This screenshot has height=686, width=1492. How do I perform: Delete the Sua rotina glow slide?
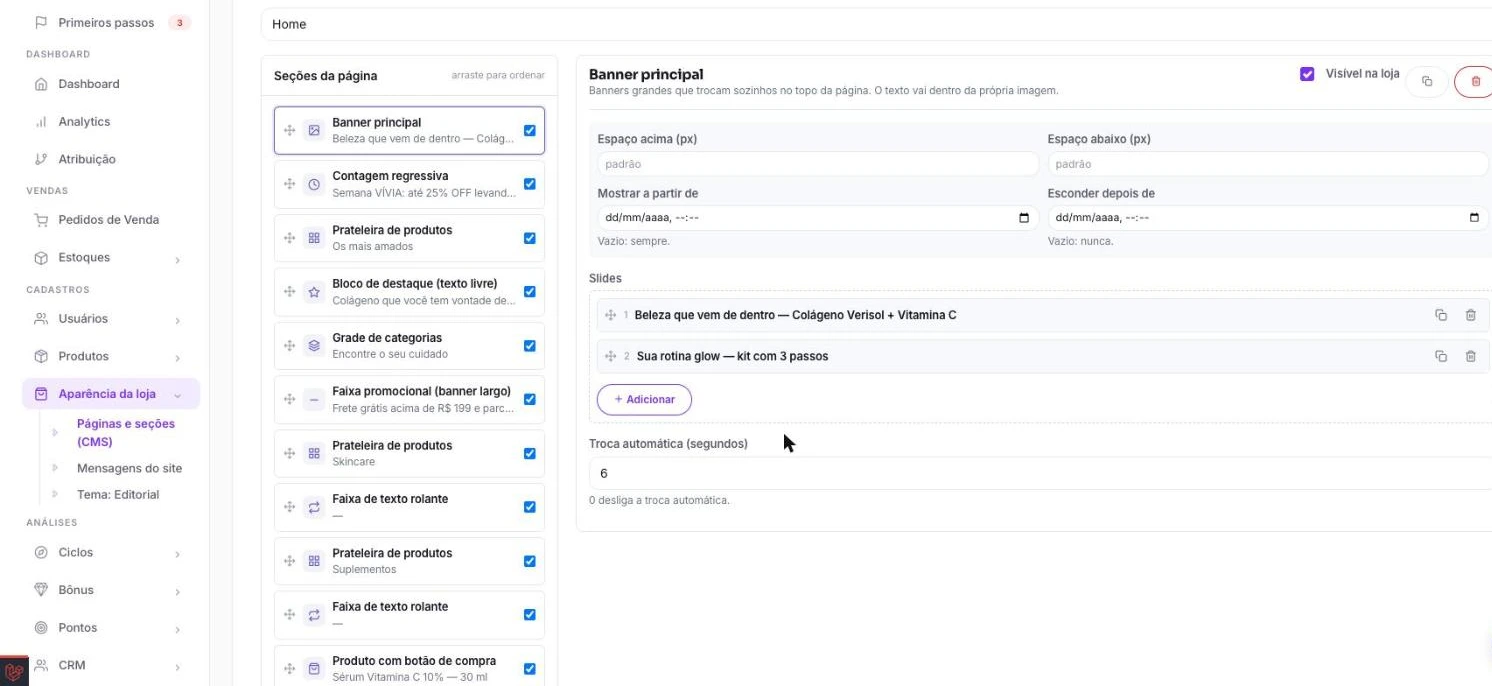tap(1470, 356)
